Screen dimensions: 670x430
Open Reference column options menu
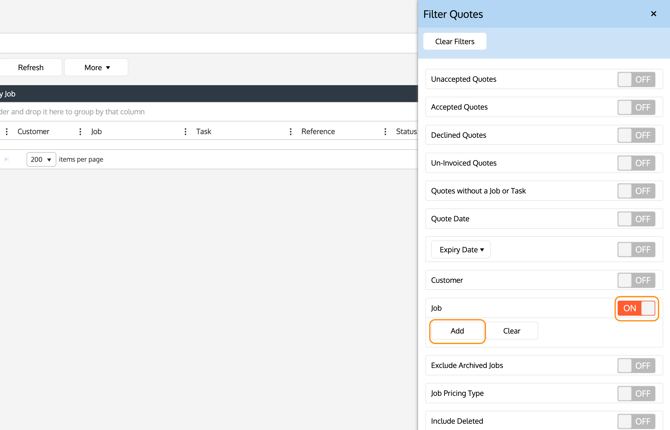coord(291,132)
